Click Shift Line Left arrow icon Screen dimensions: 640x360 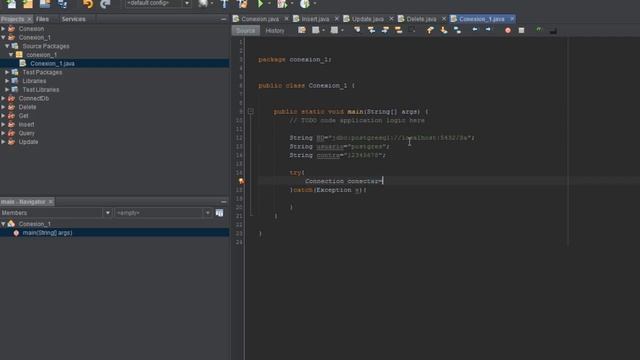click(475, 30)
